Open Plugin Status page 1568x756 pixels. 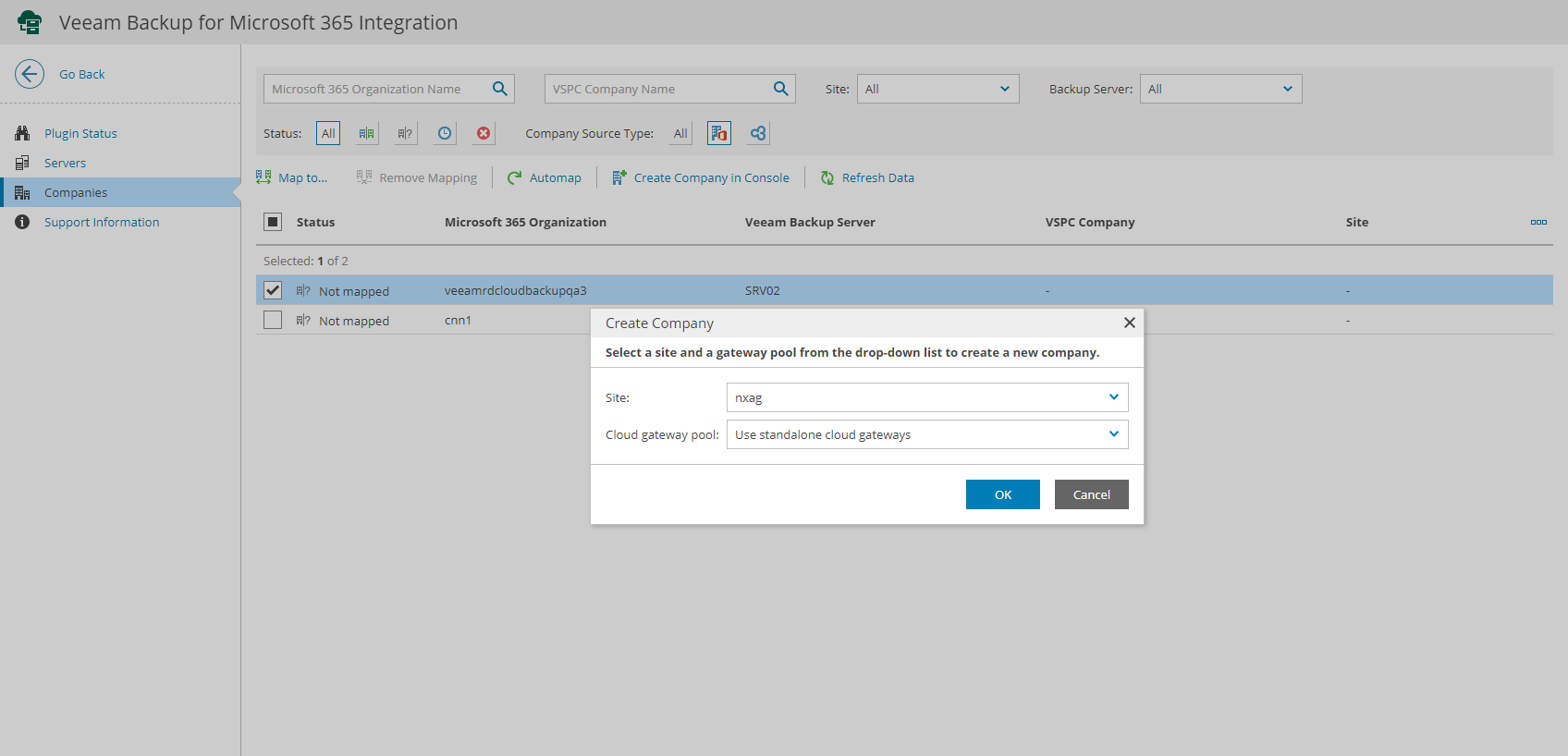[80, 133]
